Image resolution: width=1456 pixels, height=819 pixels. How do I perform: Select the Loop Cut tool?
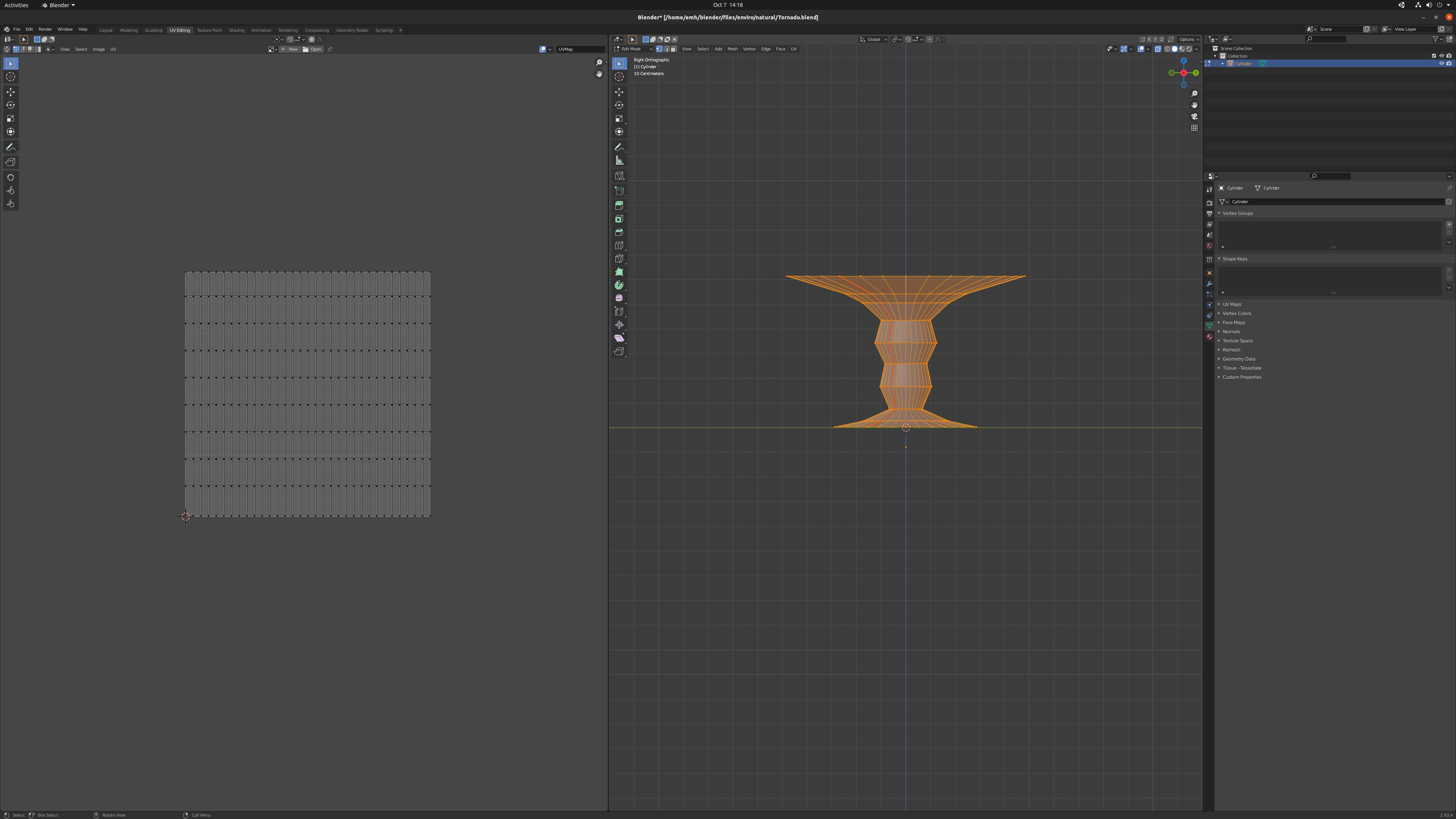click(x=619, y=245)
